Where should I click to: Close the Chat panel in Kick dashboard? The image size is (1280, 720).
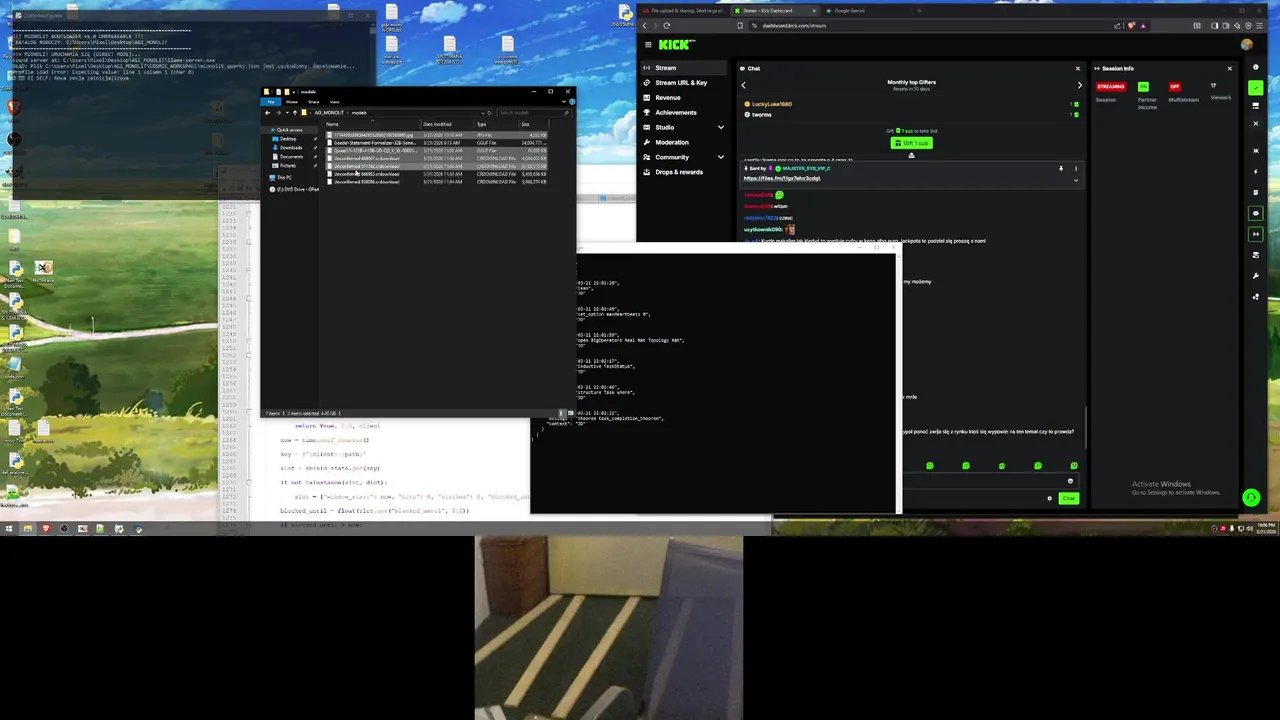tap(1078, 68)
